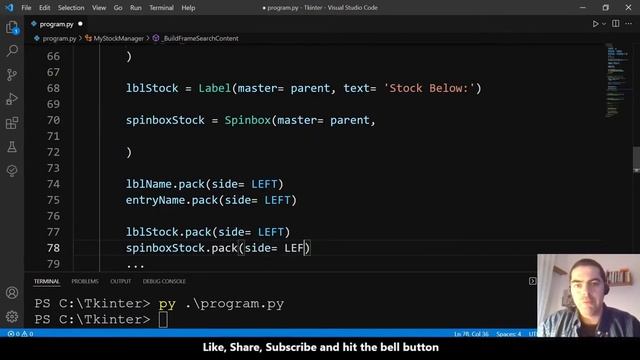Switch to the OUTPUT panel tab

tap(121, 281)
